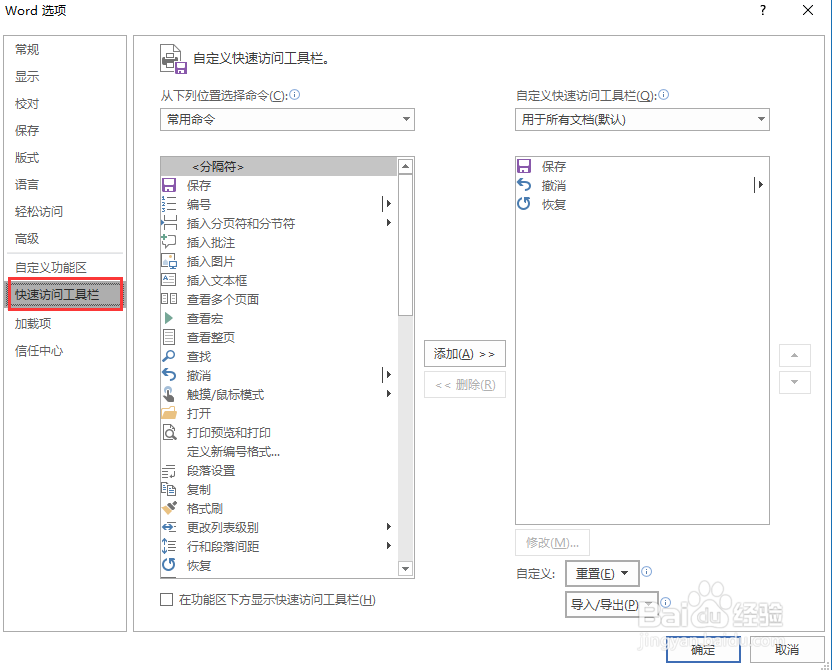Click the 段落设置 icon
Viewport: 832px width, 670px height.
(x=169, y=471)
